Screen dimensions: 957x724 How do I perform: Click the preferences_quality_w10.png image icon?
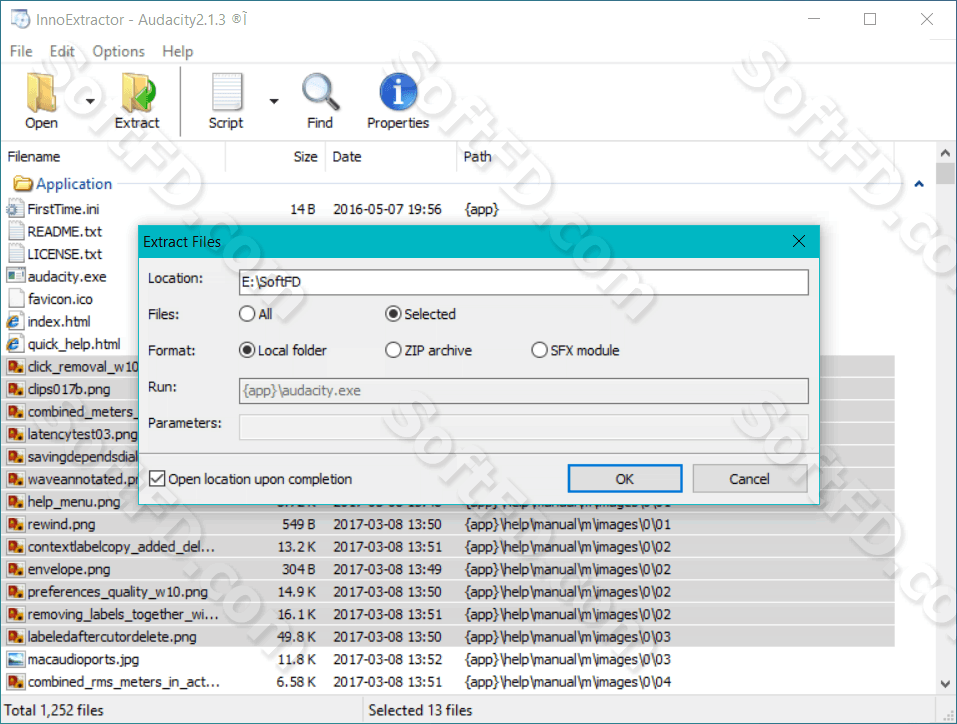coord(15,592)
